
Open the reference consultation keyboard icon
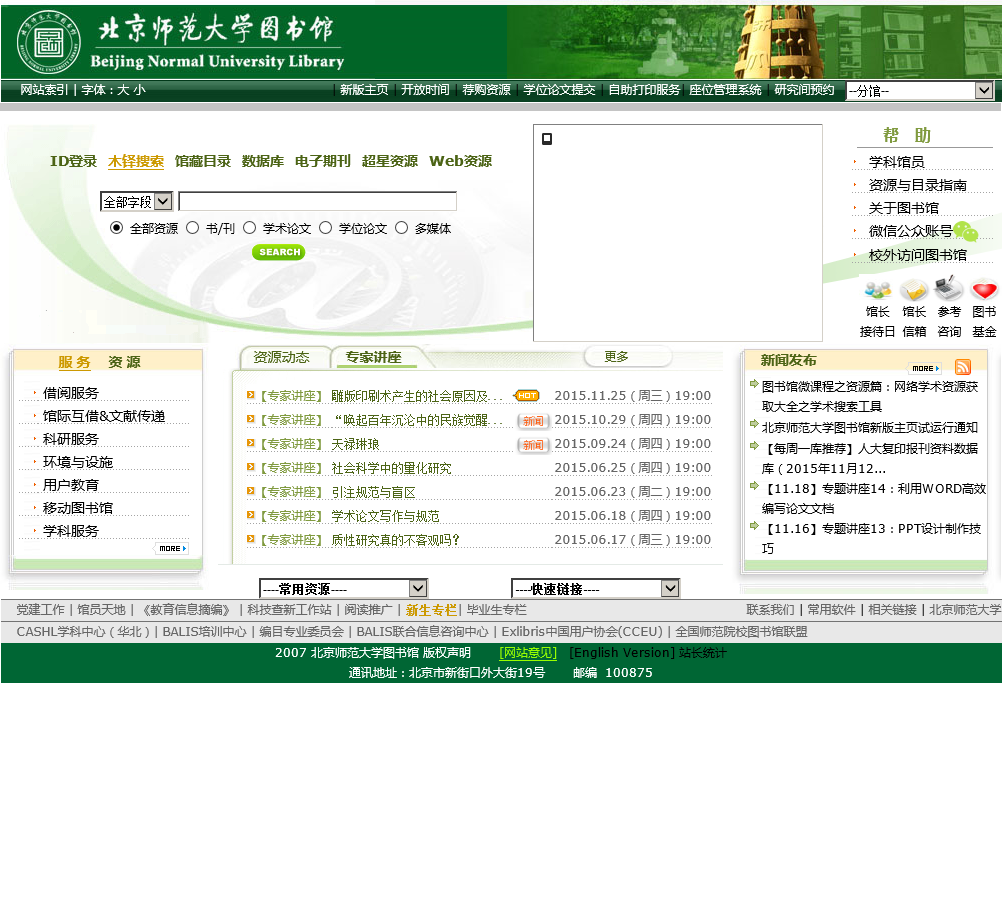click(948, 289)
